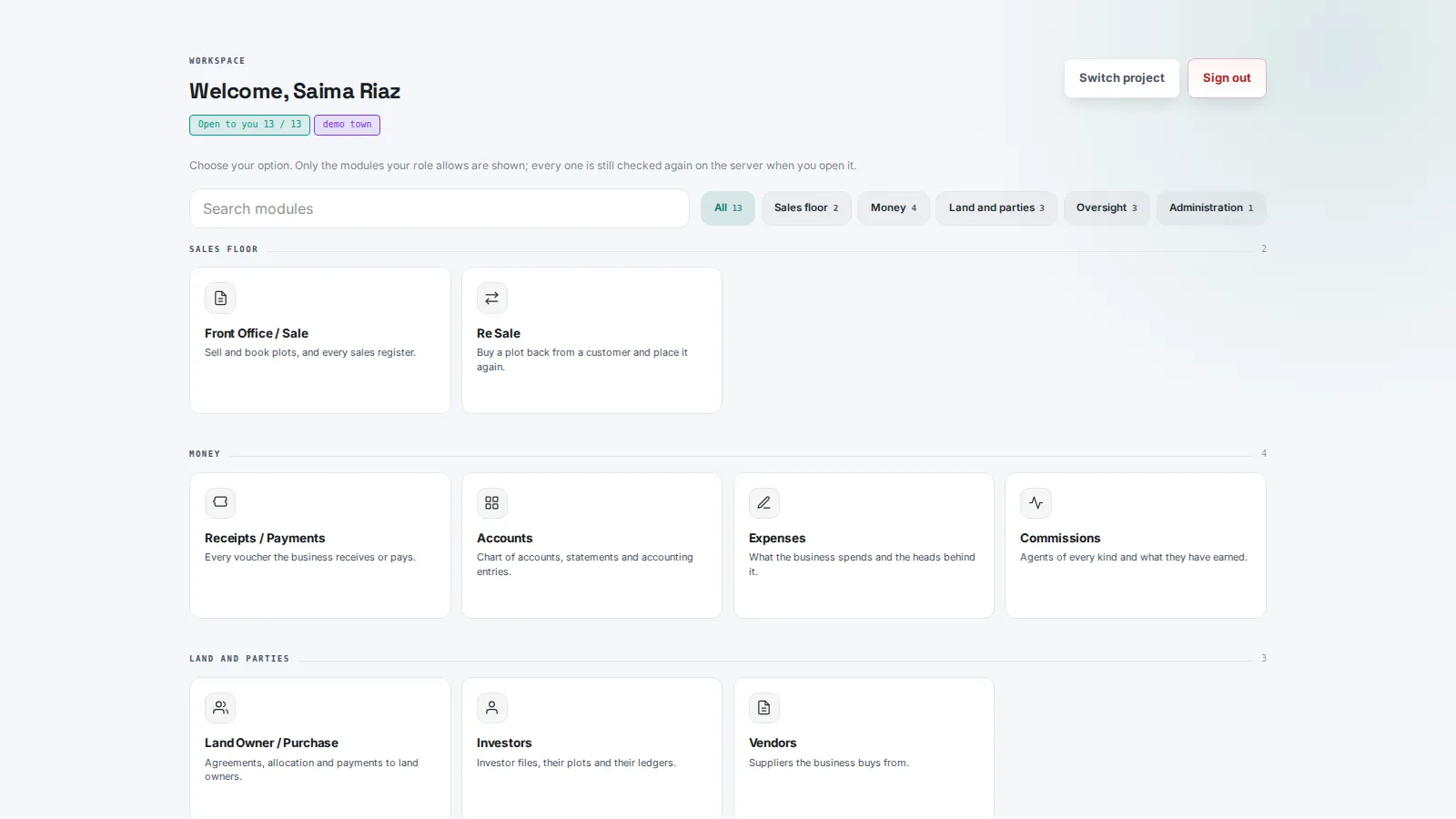
Task: Sign out of the workspace
Action: pyautogui.click(x=1227, y=78)
